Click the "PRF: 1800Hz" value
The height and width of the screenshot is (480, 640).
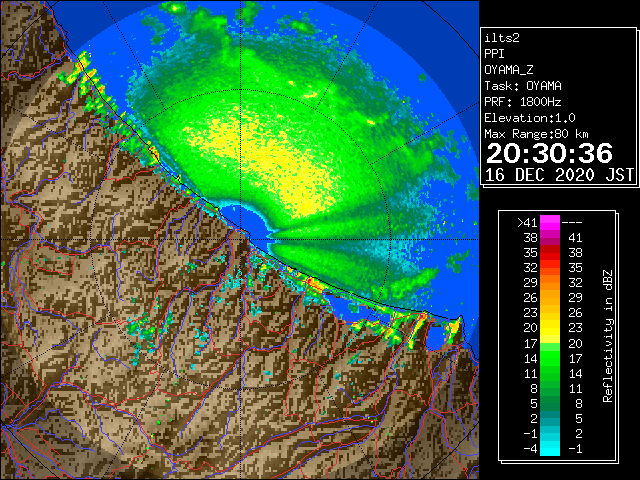(x=523, y=102)
